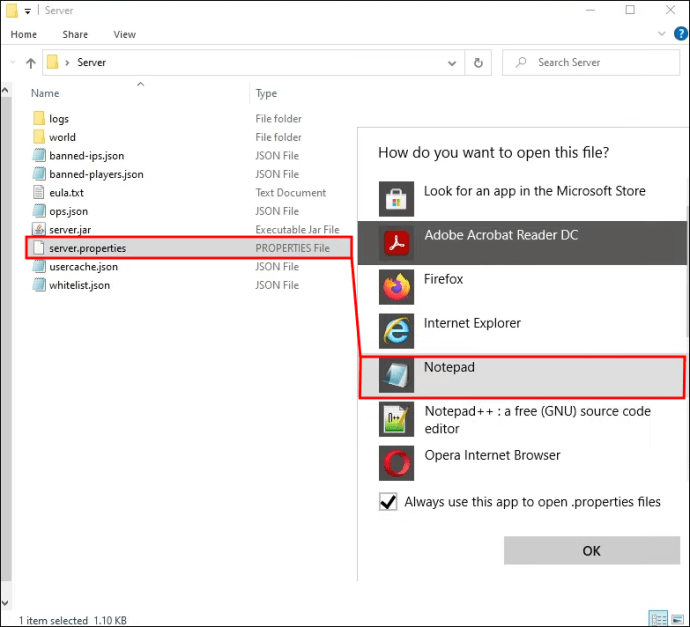
Task: Select the Firefox icon in app list
Action: [397, 287]
